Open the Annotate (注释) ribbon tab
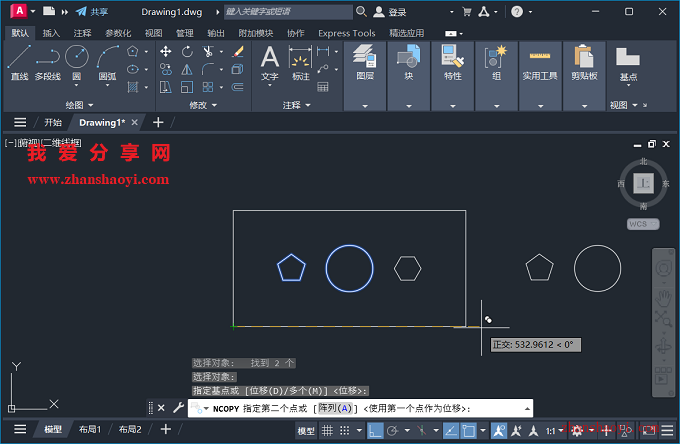The width and height of the screenshot is (680, 444). [82, 33]
